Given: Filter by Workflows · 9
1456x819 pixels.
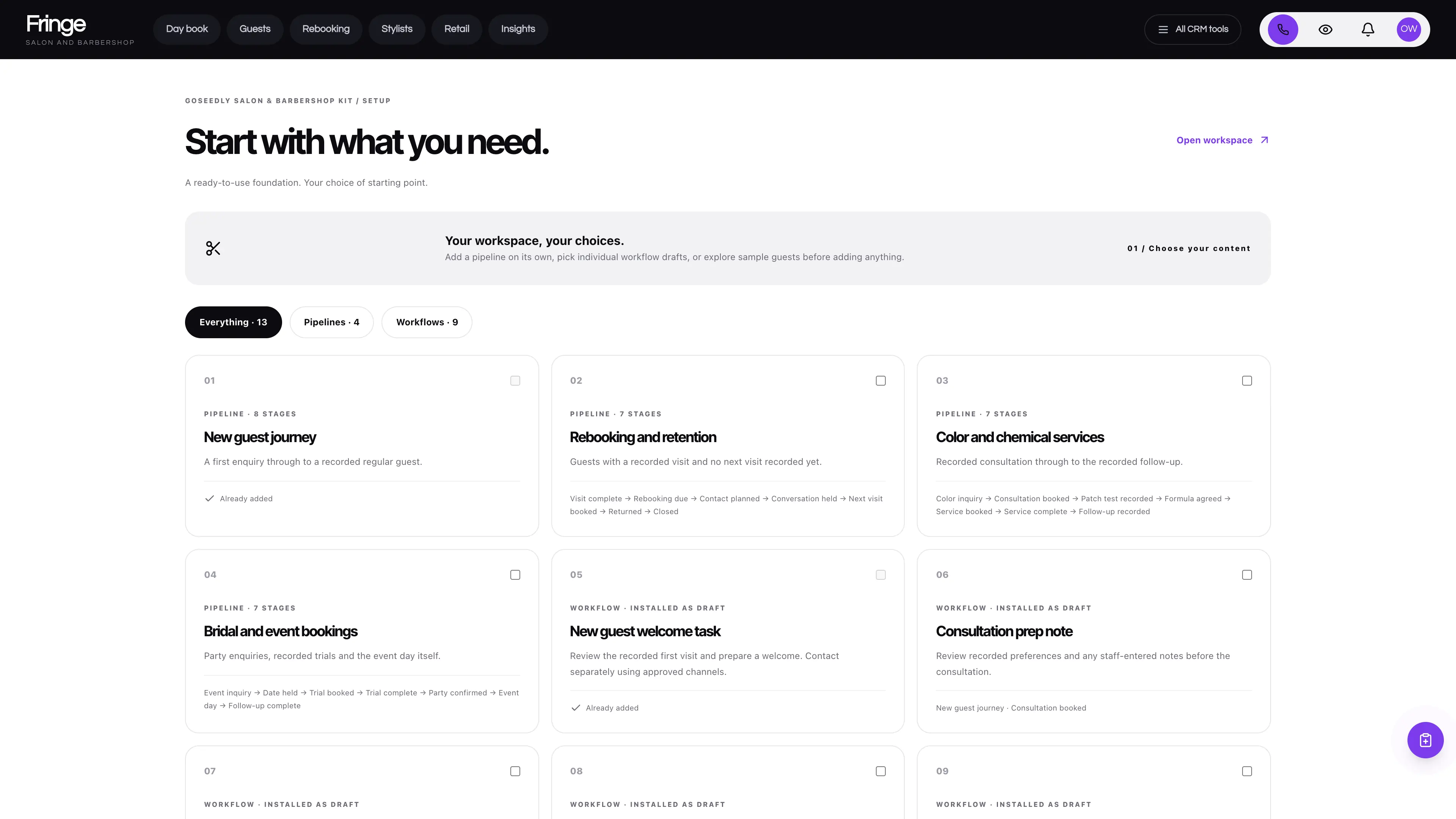Looking at the screenshot, I should click(x=427, y=322).
